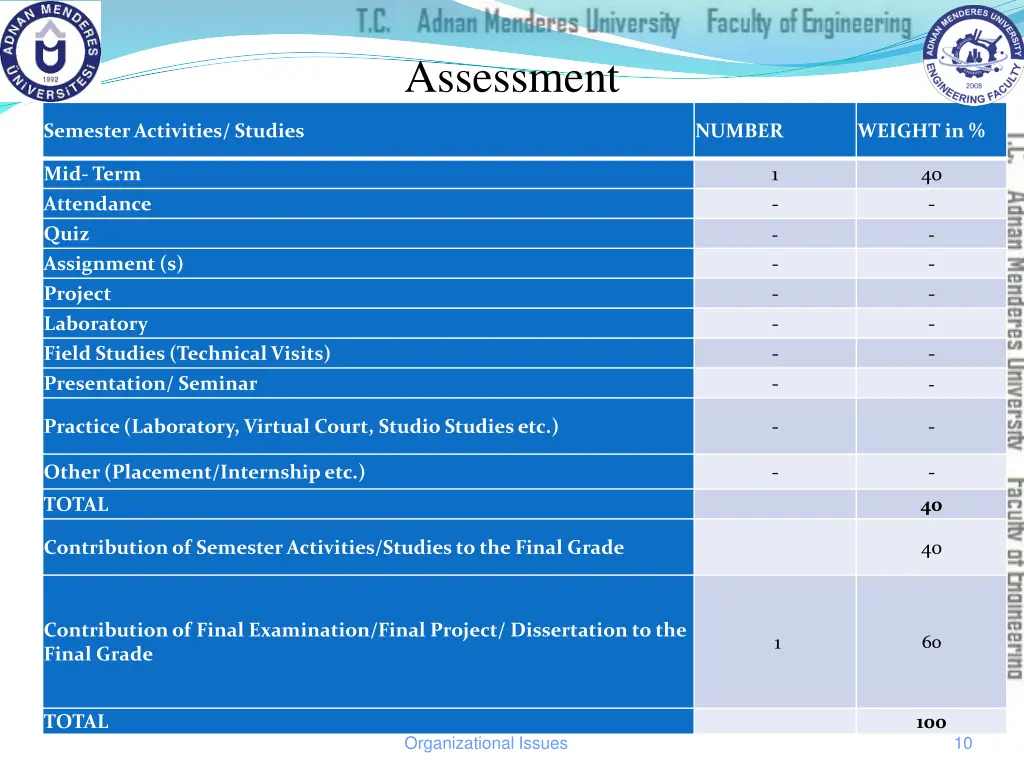1024x768 pixels.
Task: Click the Laboratory weight dash cell
Action: click(931, 325)
